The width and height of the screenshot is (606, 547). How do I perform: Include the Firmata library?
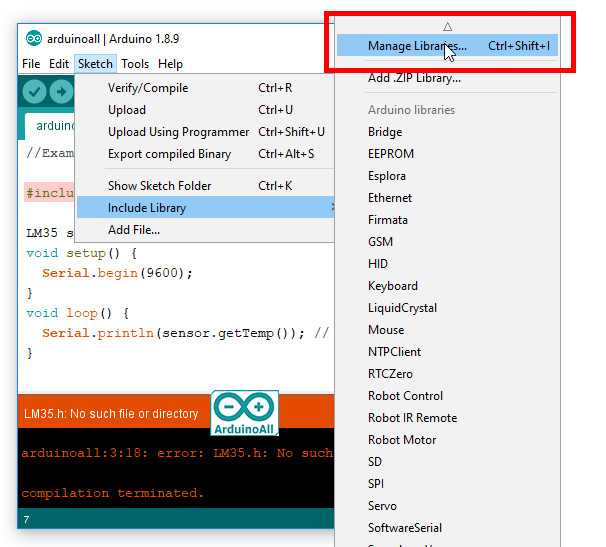pos(448,220)
